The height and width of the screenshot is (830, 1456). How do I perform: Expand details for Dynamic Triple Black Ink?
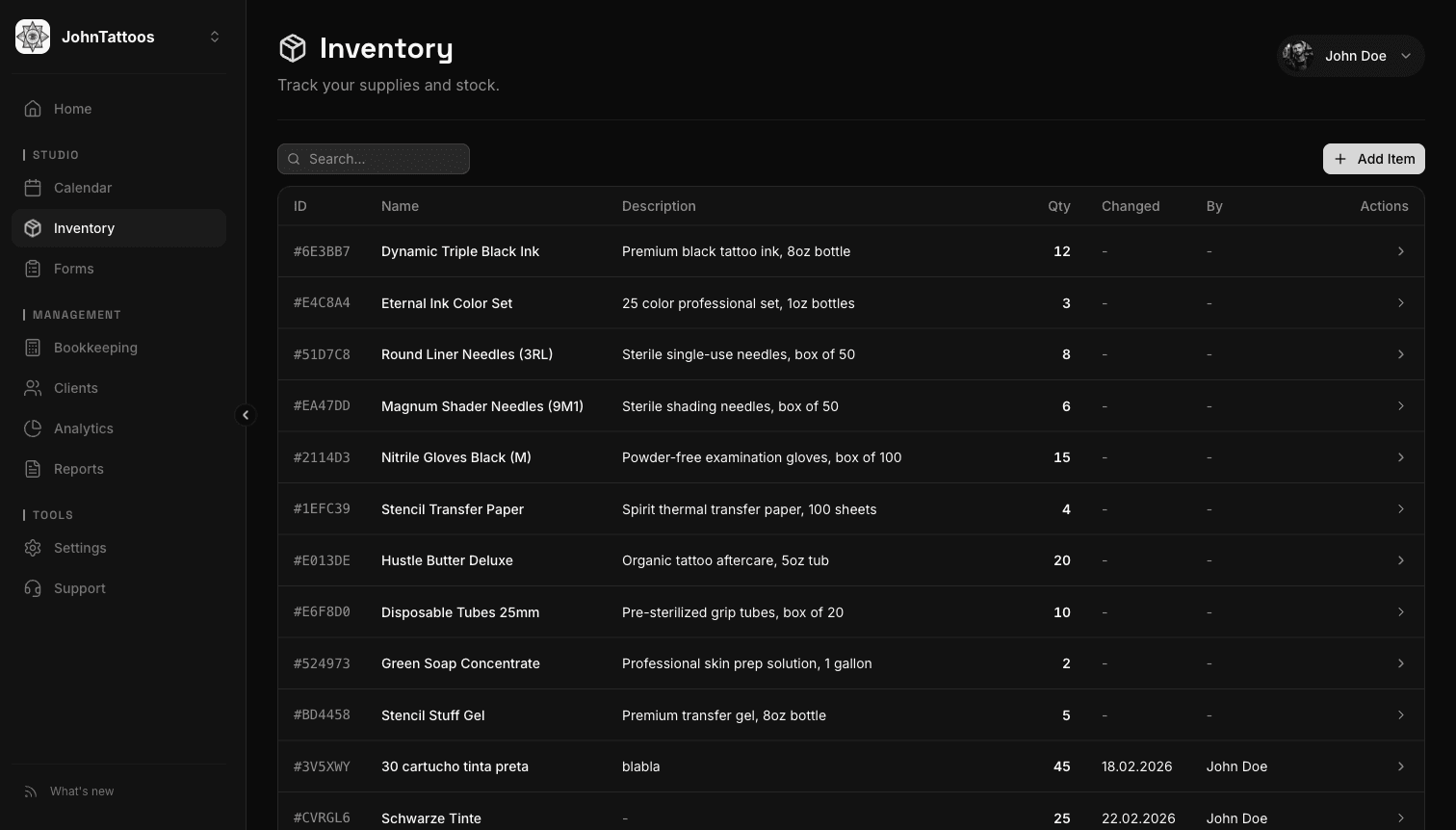(1401, 251)
